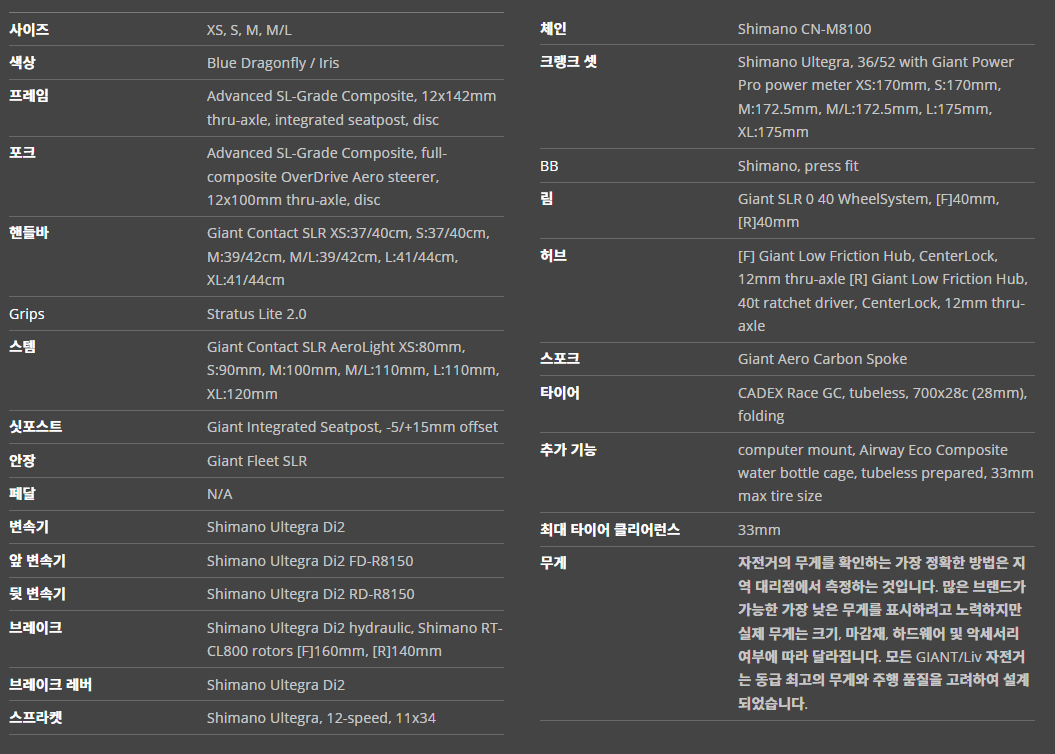Select 'Giant SLR 0 40 WheelSystem' rim text
Image resolution: width=1055 pixels, height=754 pixels.
[868, 210]
